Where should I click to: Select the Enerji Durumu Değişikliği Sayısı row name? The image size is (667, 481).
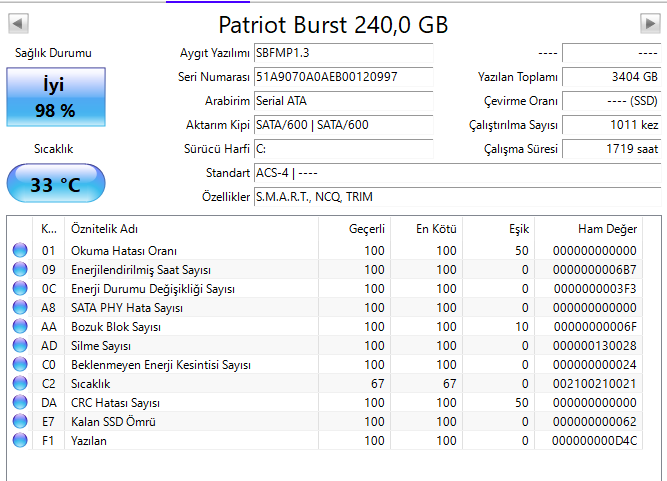[x=153, y=289]
